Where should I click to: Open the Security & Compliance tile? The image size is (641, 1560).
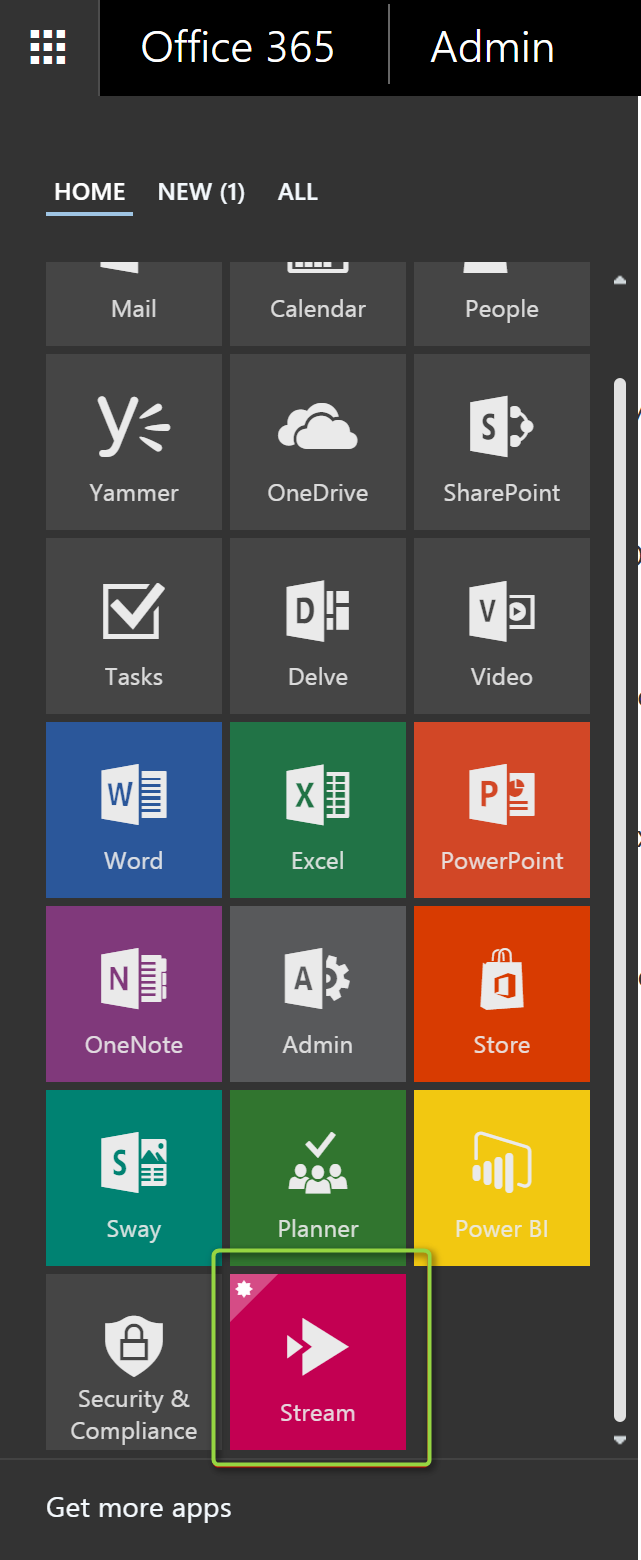(x=134, y=1361)
